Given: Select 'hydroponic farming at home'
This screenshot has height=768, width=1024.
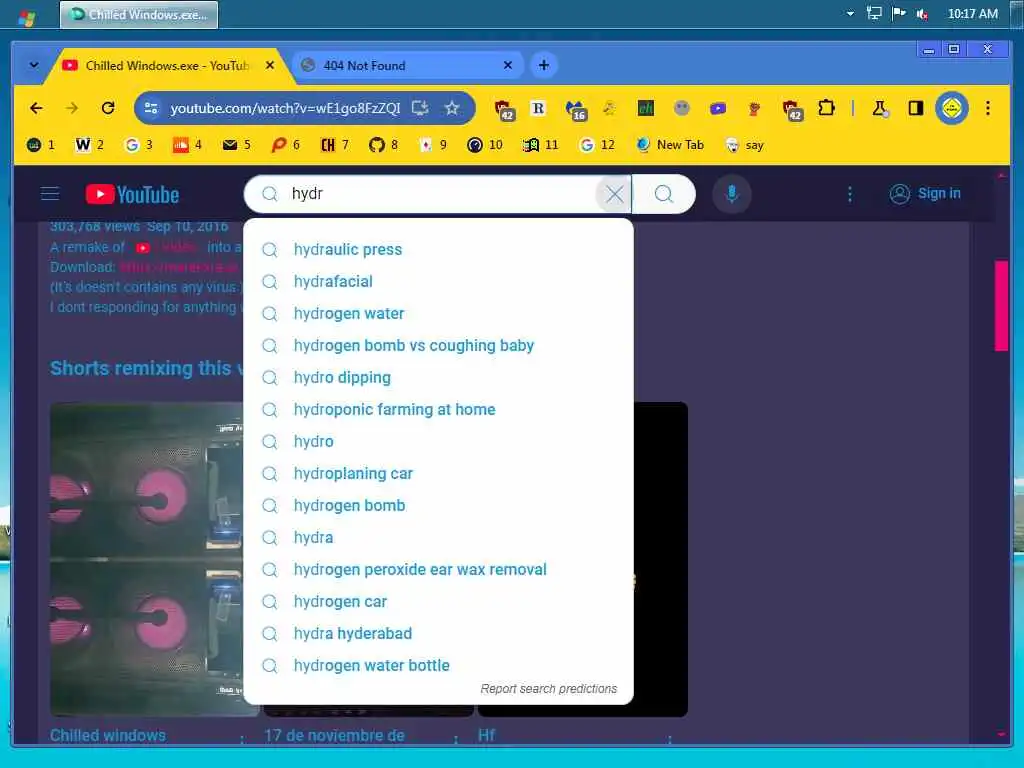Looking at the screenshot, I should tap(438, 409).
